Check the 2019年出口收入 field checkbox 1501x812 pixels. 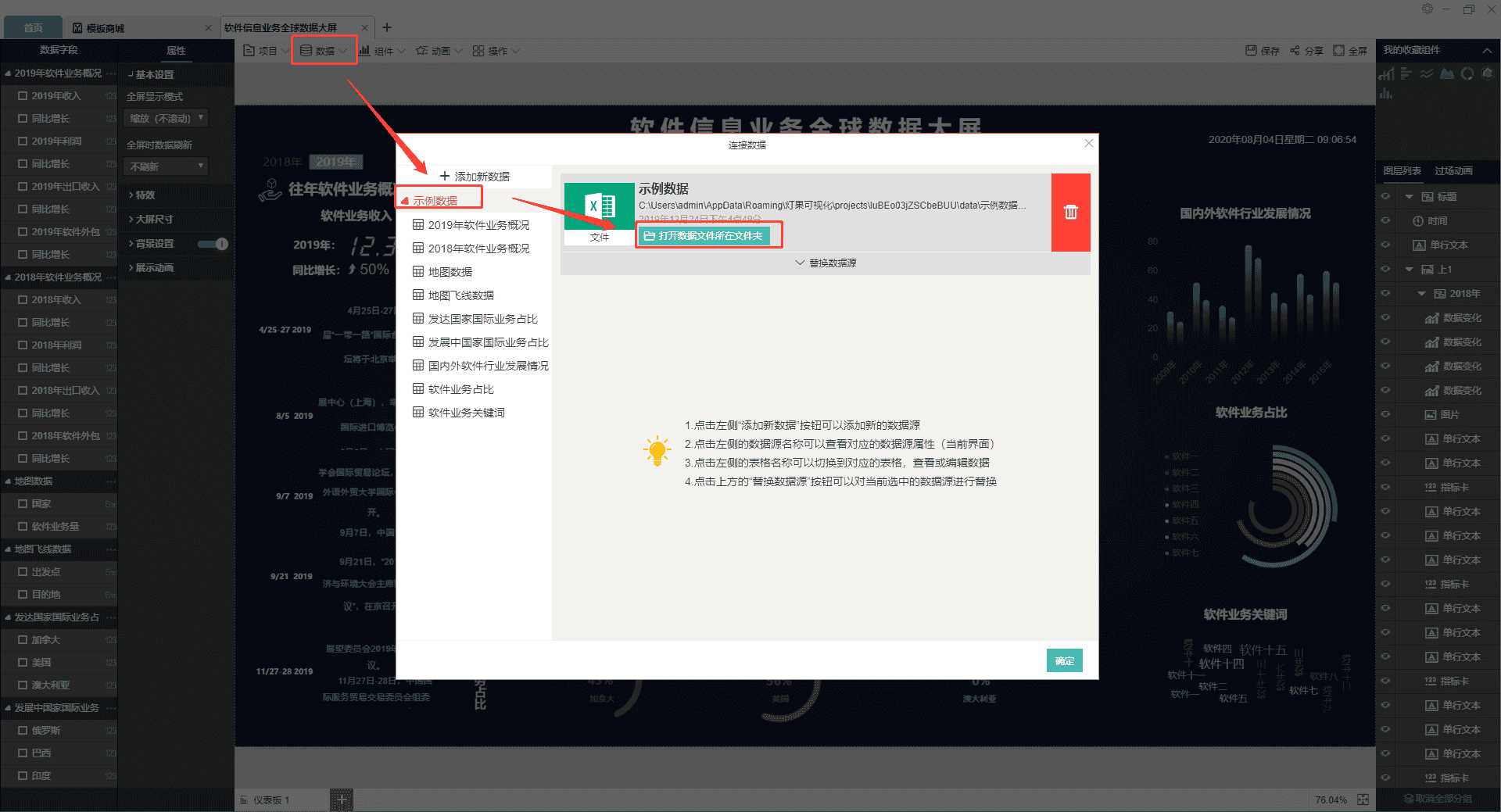pyautogui.click(x=23, y=187)
